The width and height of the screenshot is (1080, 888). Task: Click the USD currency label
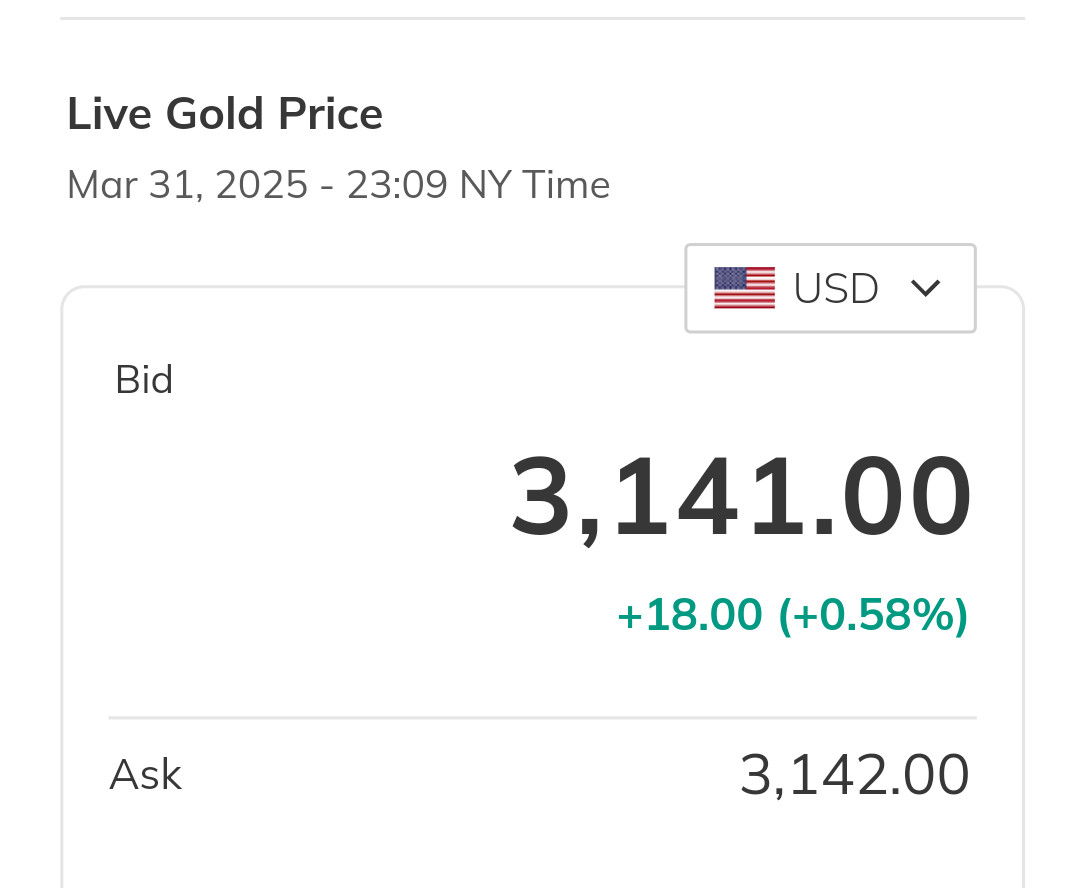click(836, 289)
